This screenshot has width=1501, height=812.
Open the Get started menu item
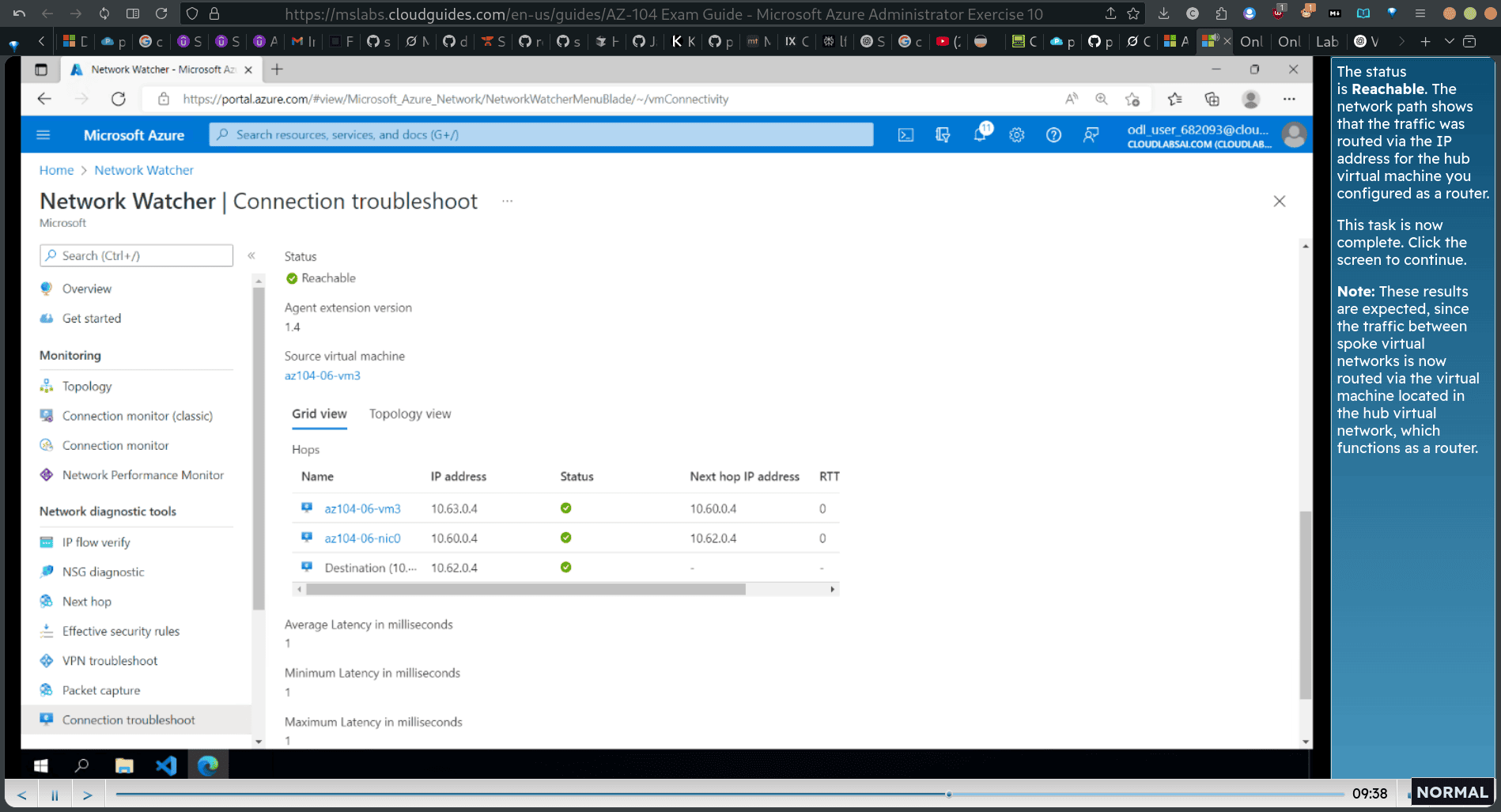pyautogui.click(x=92, y=319)
